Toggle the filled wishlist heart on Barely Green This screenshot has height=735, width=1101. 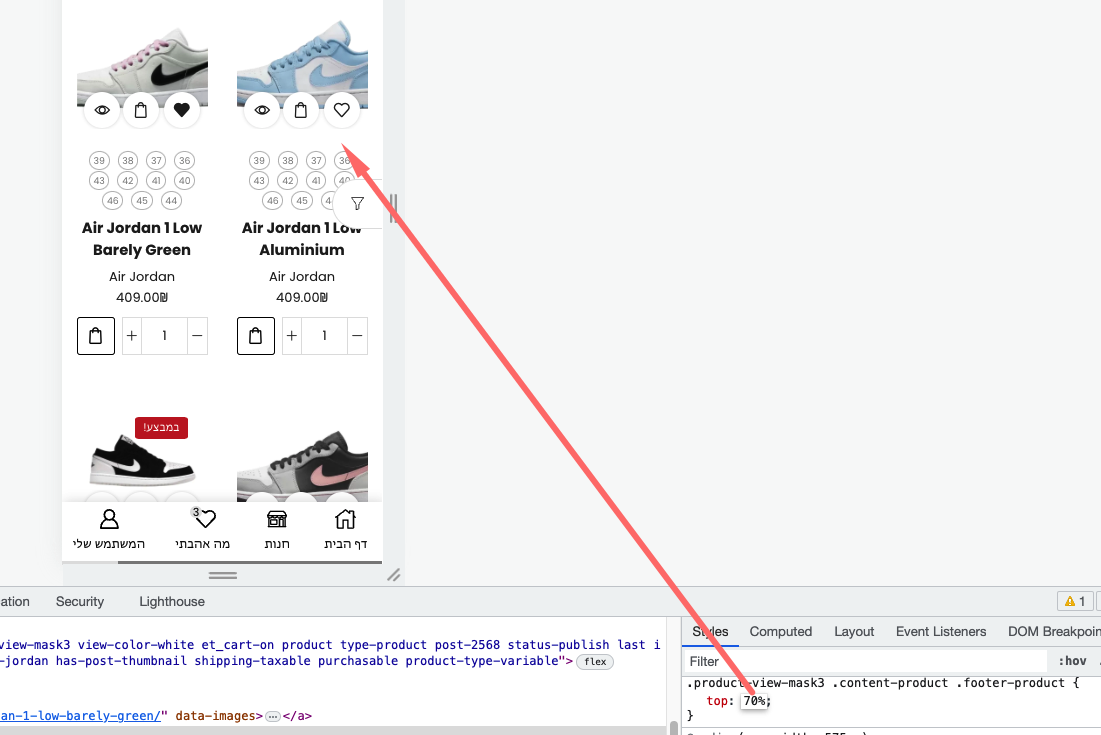(x=182, y=110)
